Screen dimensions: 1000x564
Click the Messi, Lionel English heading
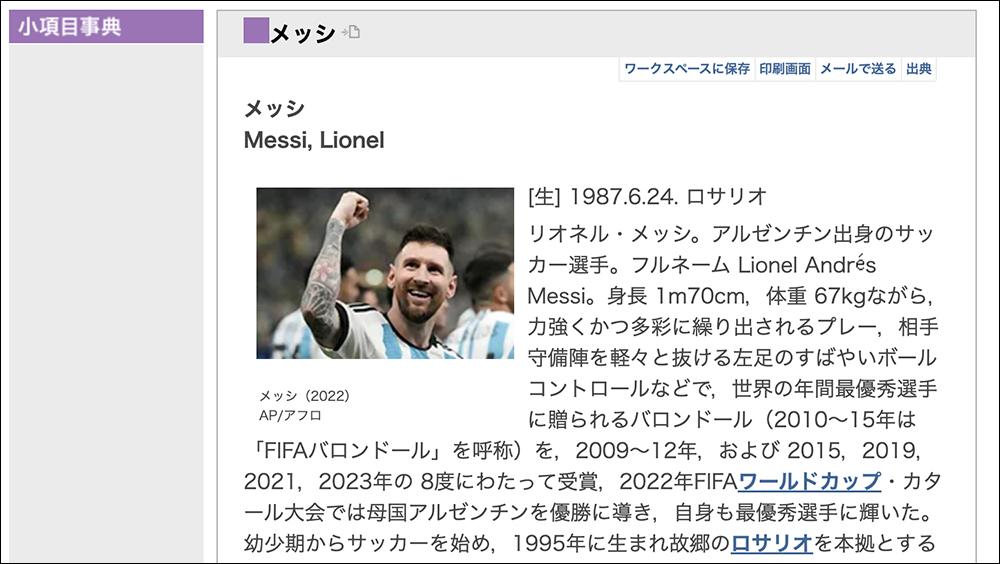click(x=314, y=140)
